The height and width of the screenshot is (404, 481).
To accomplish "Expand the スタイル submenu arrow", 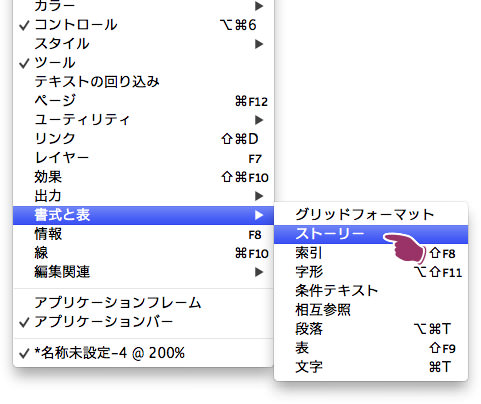I will (259, 44).
